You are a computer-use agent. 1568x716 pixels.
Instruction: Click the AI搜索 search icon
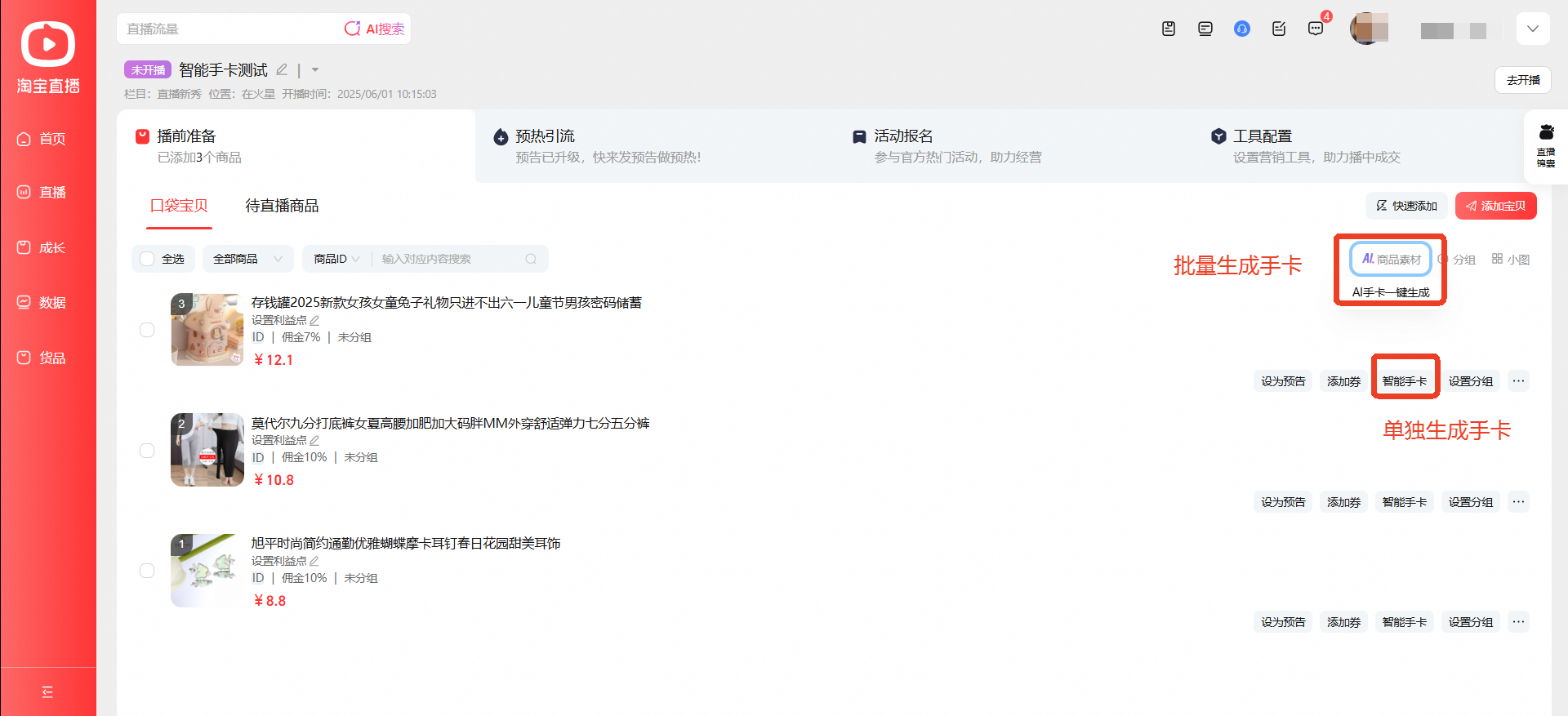pos(352,29)
